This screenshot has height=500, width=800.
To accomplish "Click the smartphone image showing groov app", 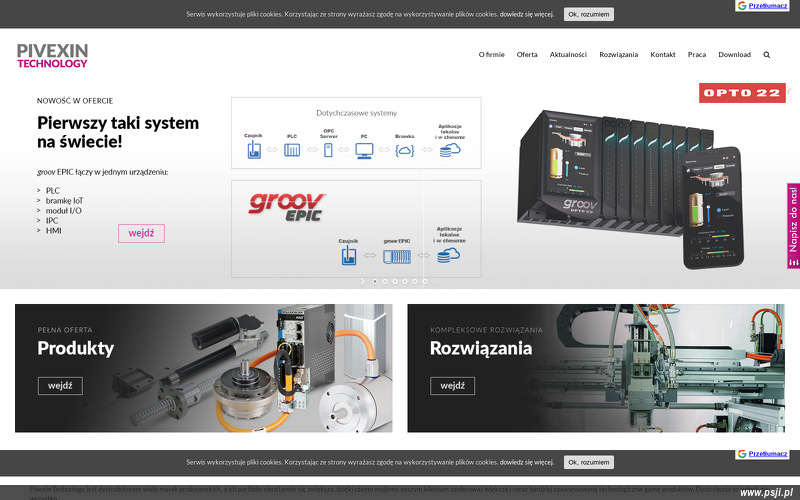I will 713,207.
